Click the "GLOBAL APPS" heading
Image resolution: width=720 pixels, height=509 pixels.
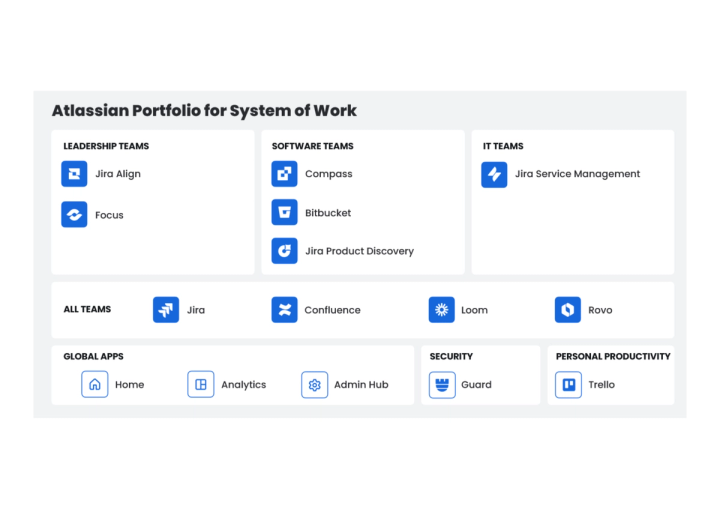pyautogui.click(x=93, y=356)
